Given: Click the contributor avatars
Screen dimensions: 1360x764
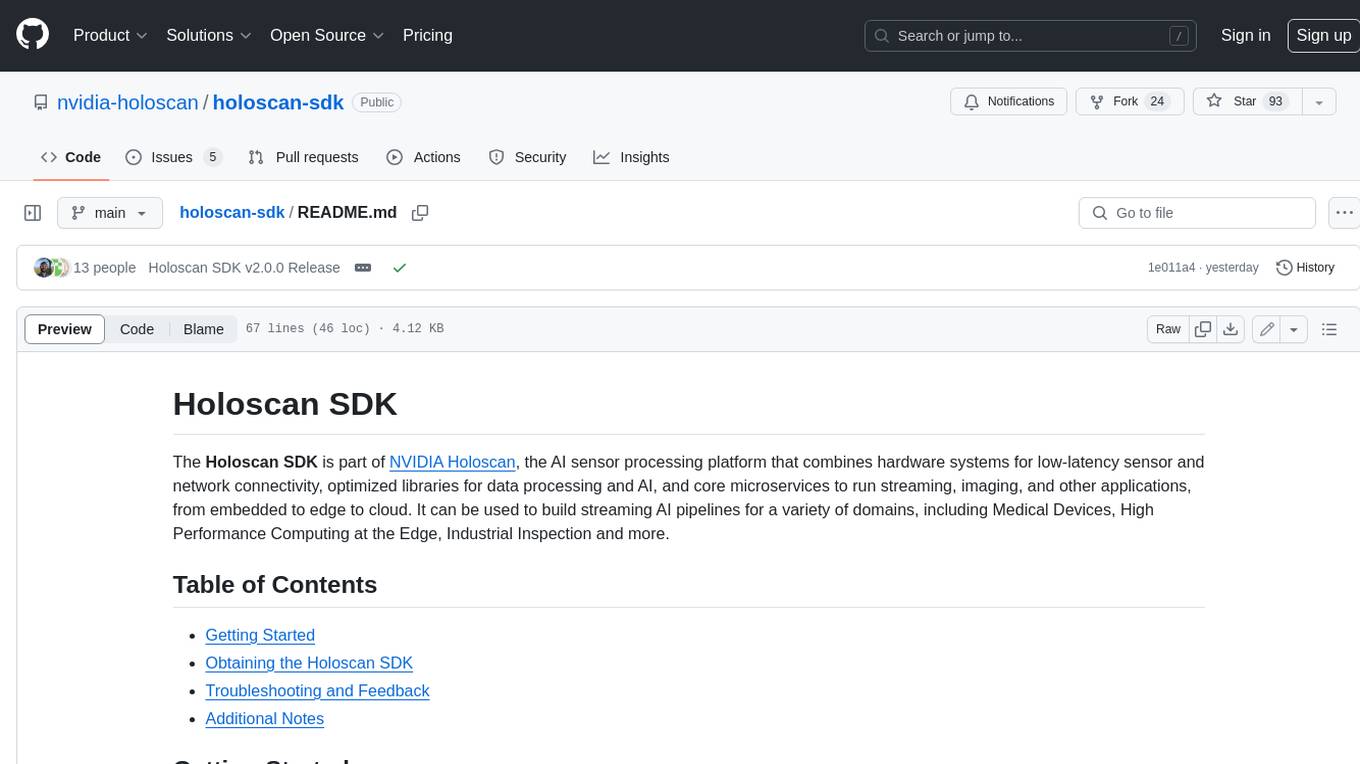Looking at the screenshot, I should 51,268.
